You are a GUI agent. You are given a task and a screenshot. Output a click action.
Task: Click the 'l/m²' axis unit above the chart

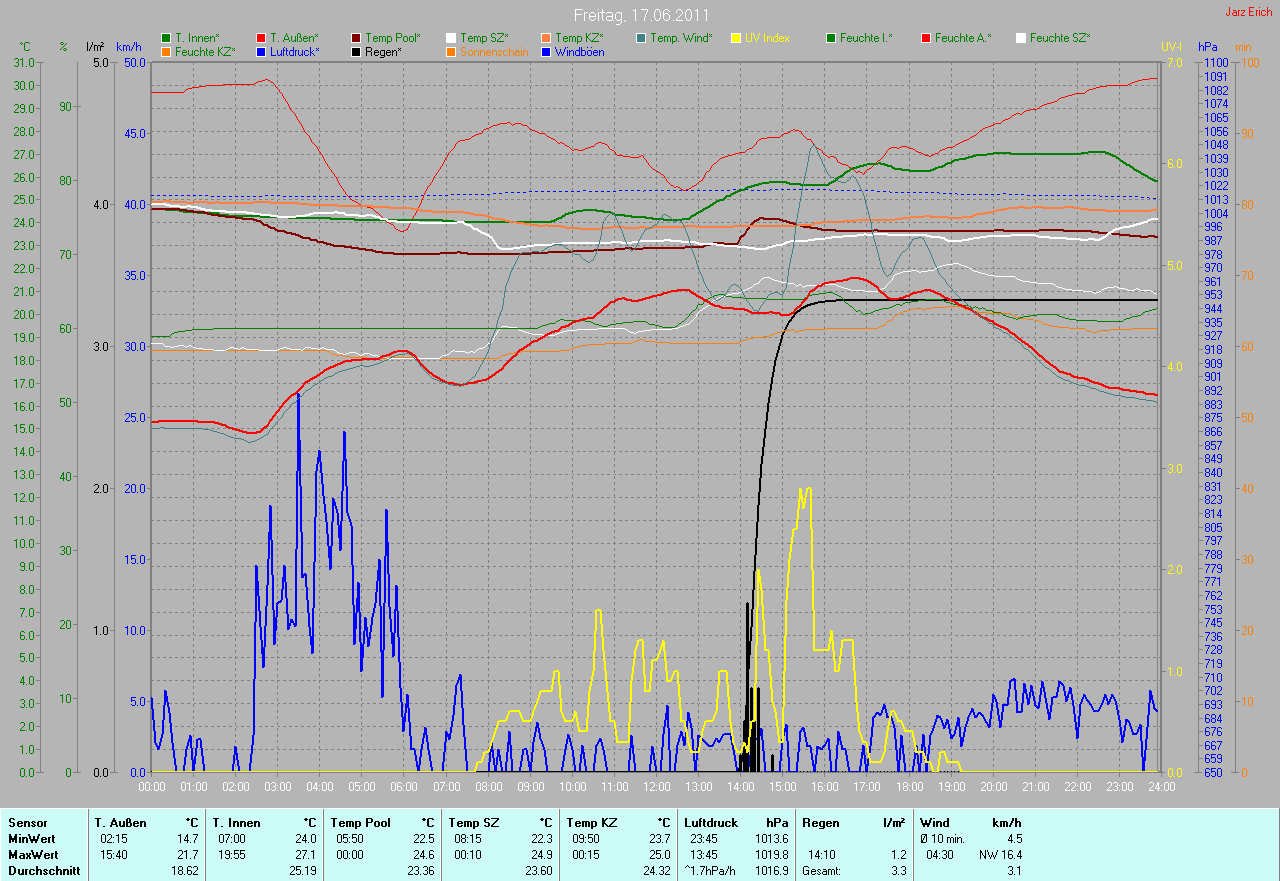(95, 47)
